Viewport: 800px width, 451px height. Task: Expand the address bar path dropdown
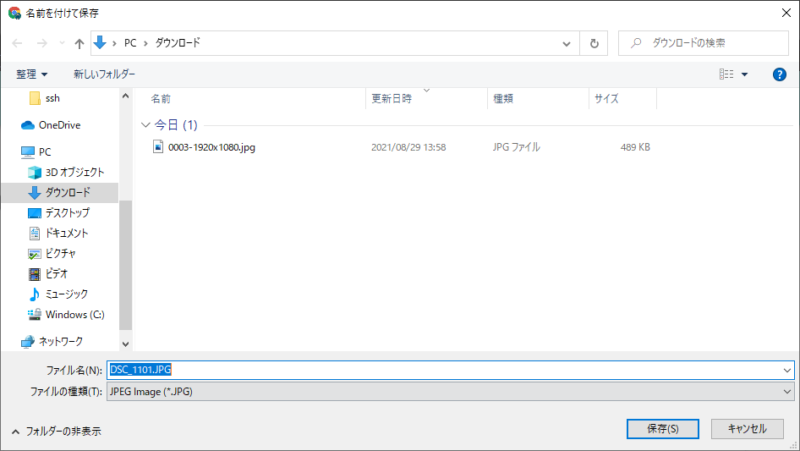567,44
